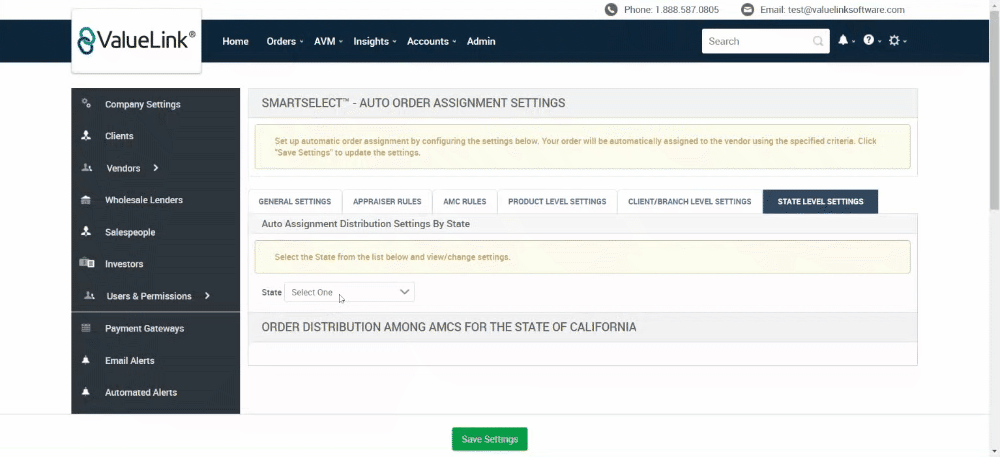
Task: Expand the Vendors submenu arrow
Action: (156, 168)
